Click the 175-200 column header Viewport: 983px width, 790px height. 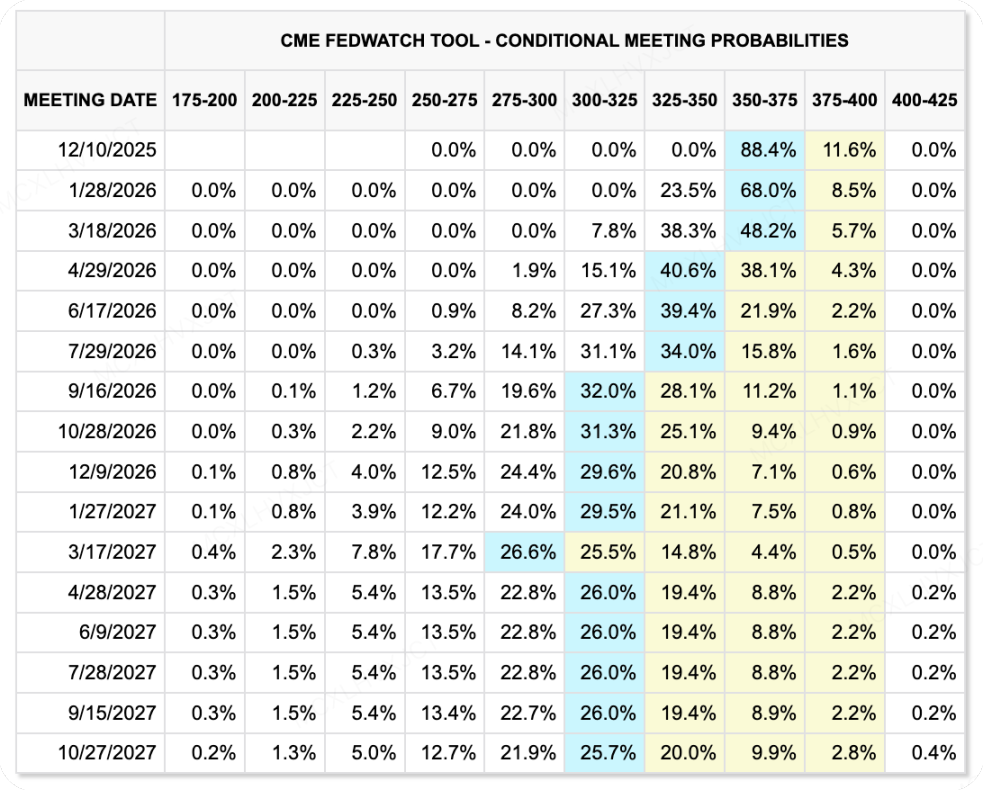coord(204,100)
